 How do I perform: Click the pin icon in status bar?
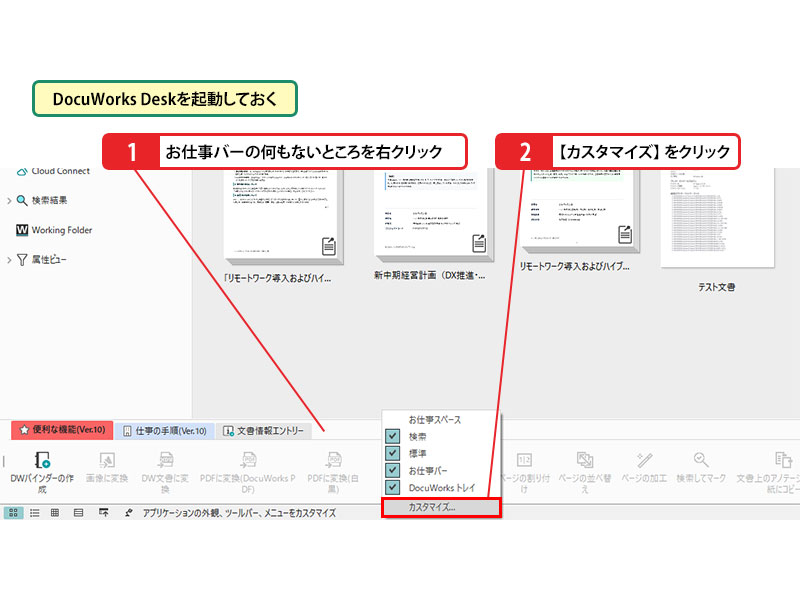pyautogui.click(x=129, y=513)
